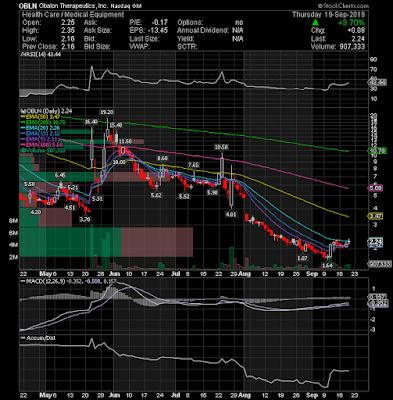Click the 19.20 peak price label

coord(107,112)
